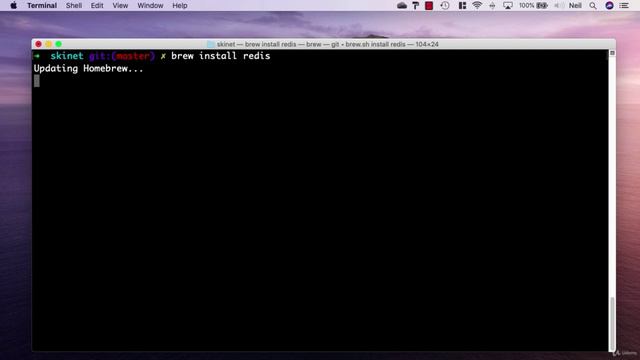
Task: Open the volume control in menu bar
Action: point(558,5)
